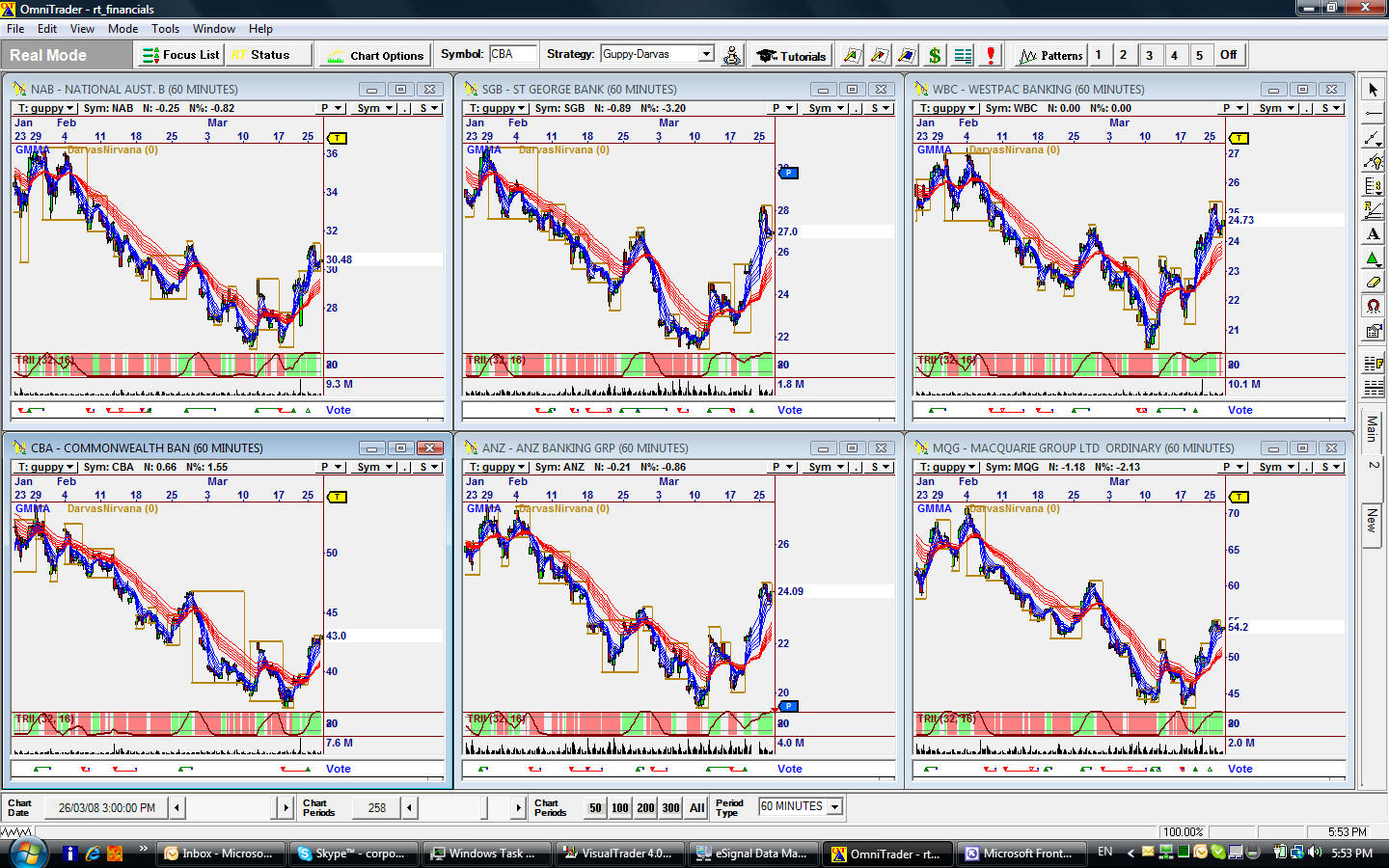Viewport: 1389px width, 868px height.
Task: Click the properties tool below the magnet
Action: [x=1373, y=331]
